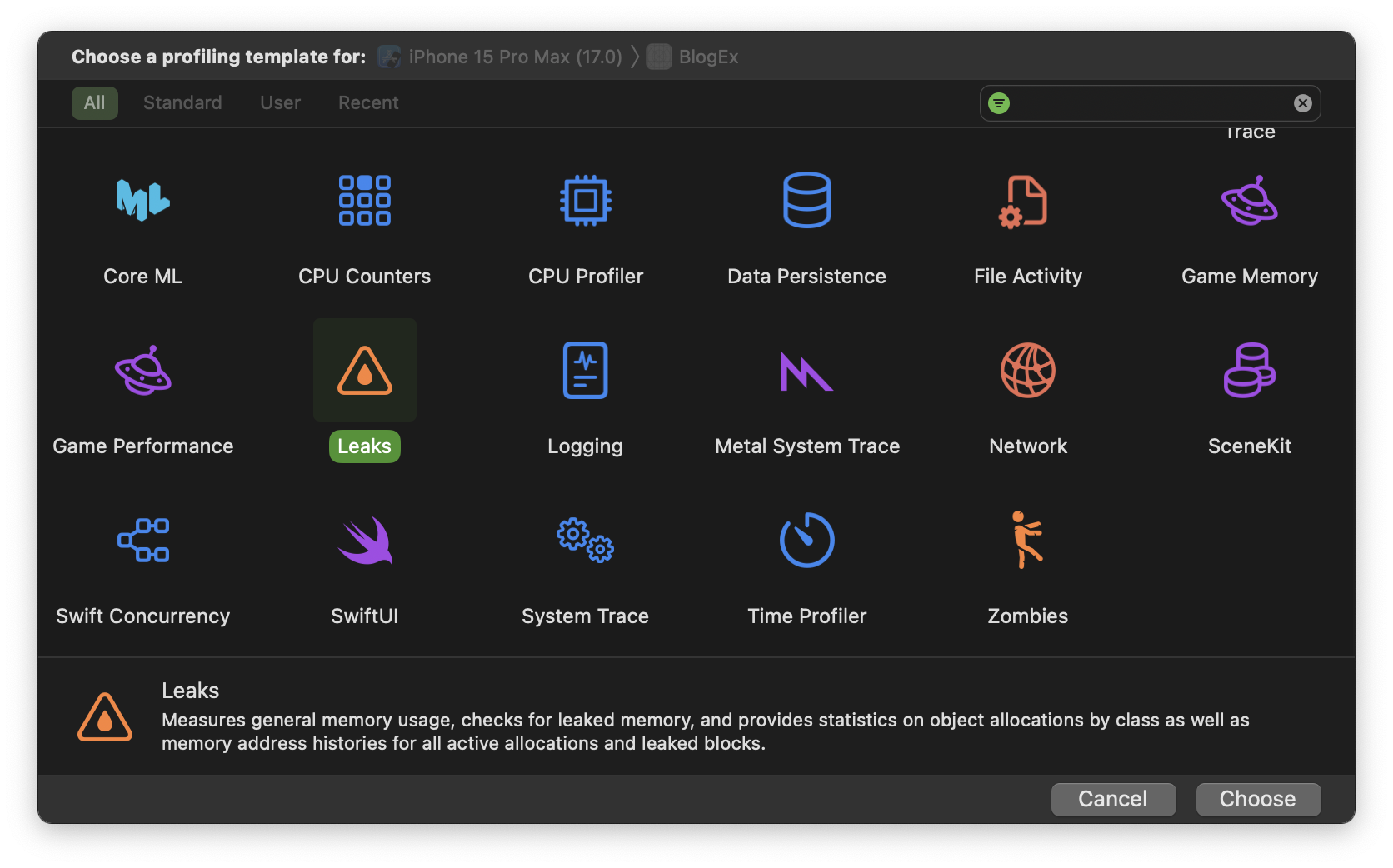Click the Network label

1028,446
